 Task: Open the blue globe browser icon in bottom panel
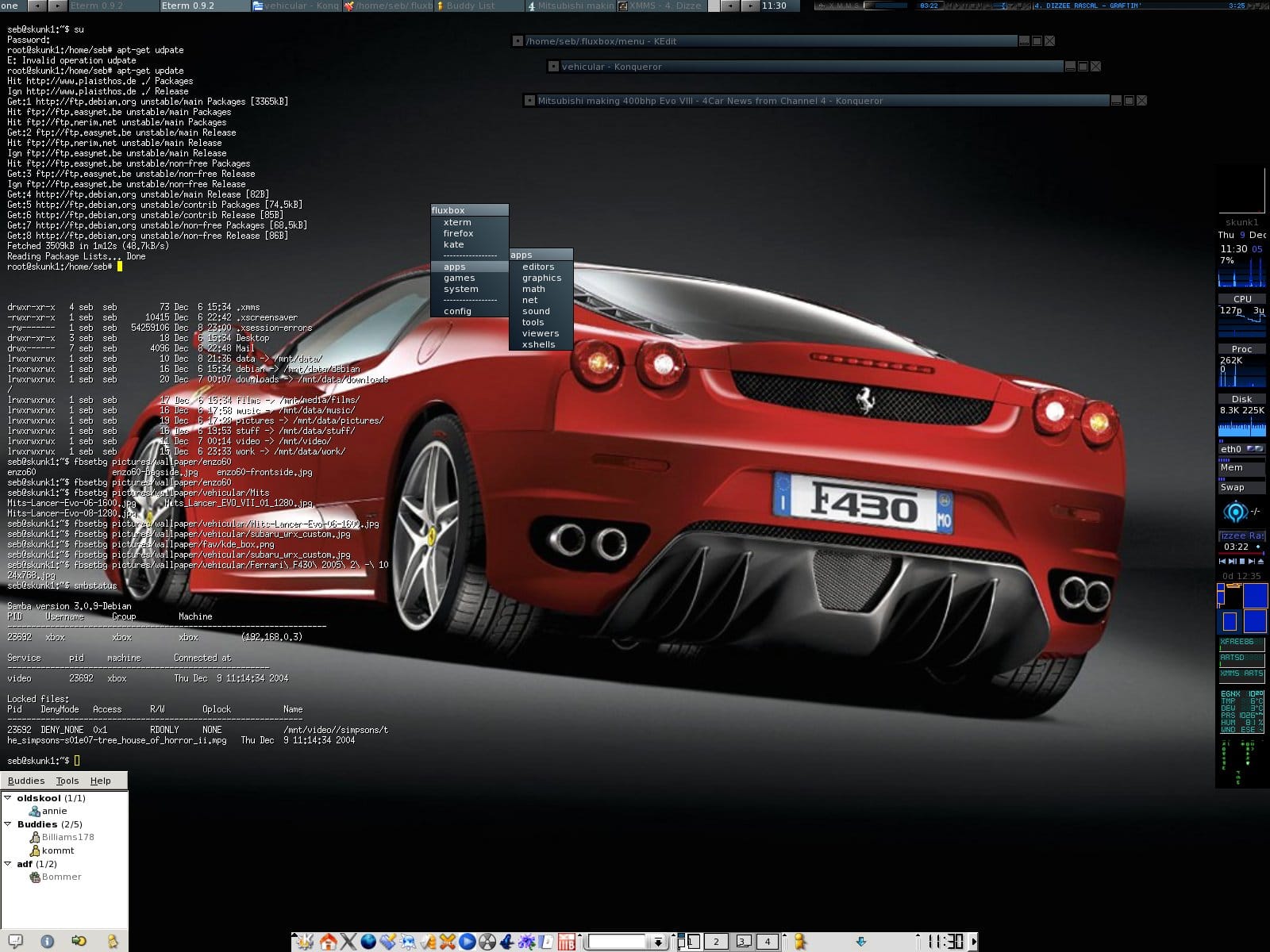[368, 942]
